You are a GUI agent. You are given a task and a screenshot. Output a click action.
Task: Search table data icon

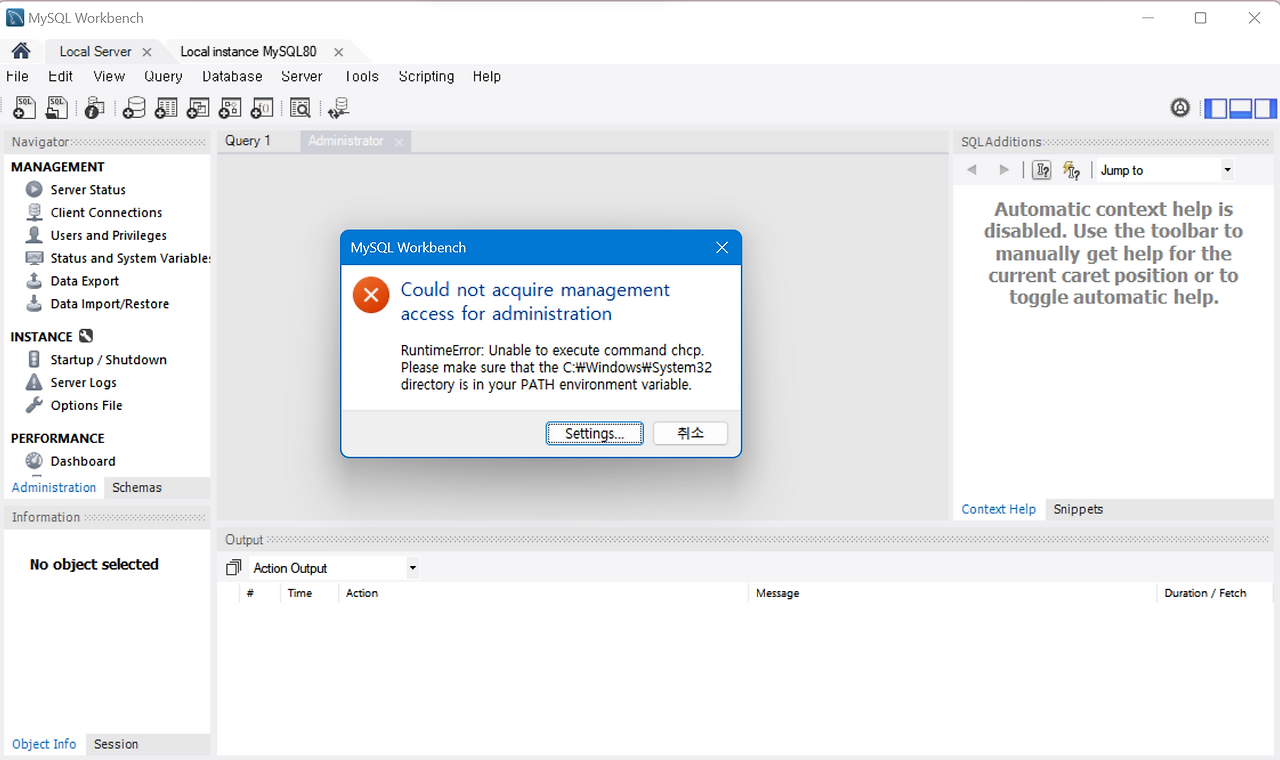point(300,108)
